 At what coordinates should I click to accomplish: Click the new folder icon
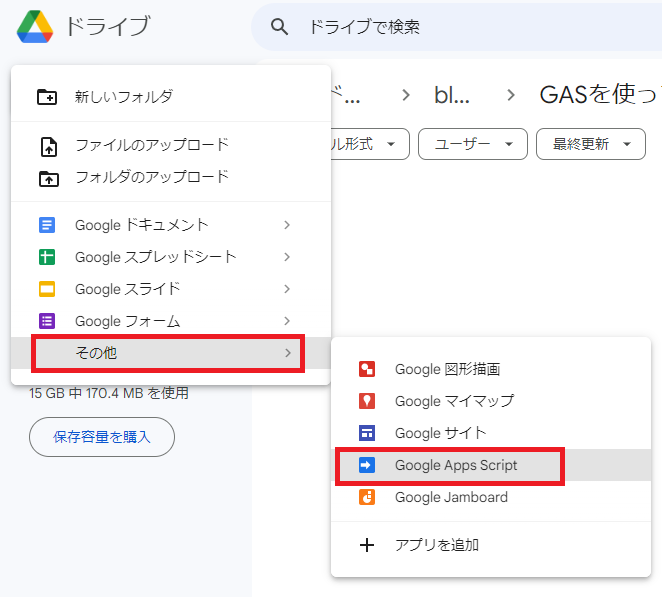pos(47,97)
